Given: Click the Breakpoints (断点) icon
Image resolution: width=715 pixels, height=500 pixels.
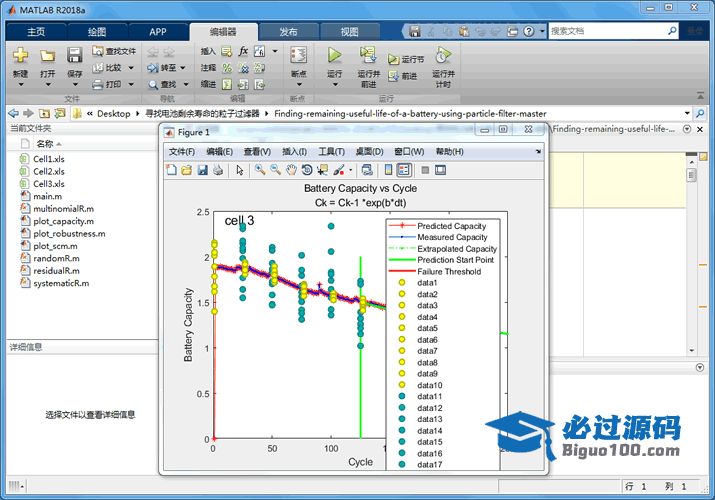Looking at the screenshot, I should click(x=299, y=56).
